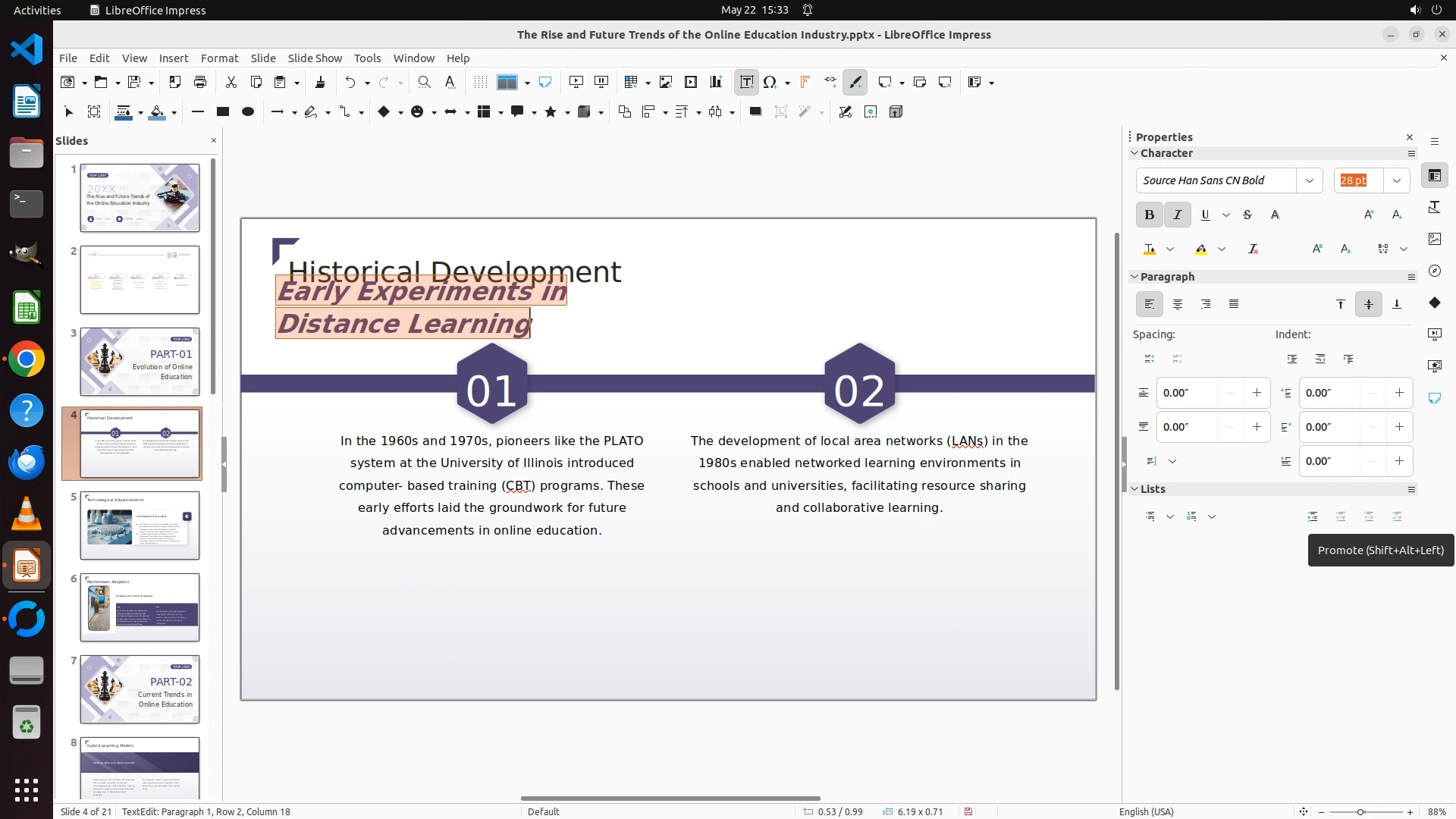Viewport: 1456px width, 819px height.
Task: Collapse the Paragraph section
Action: tap(1134, 277)
